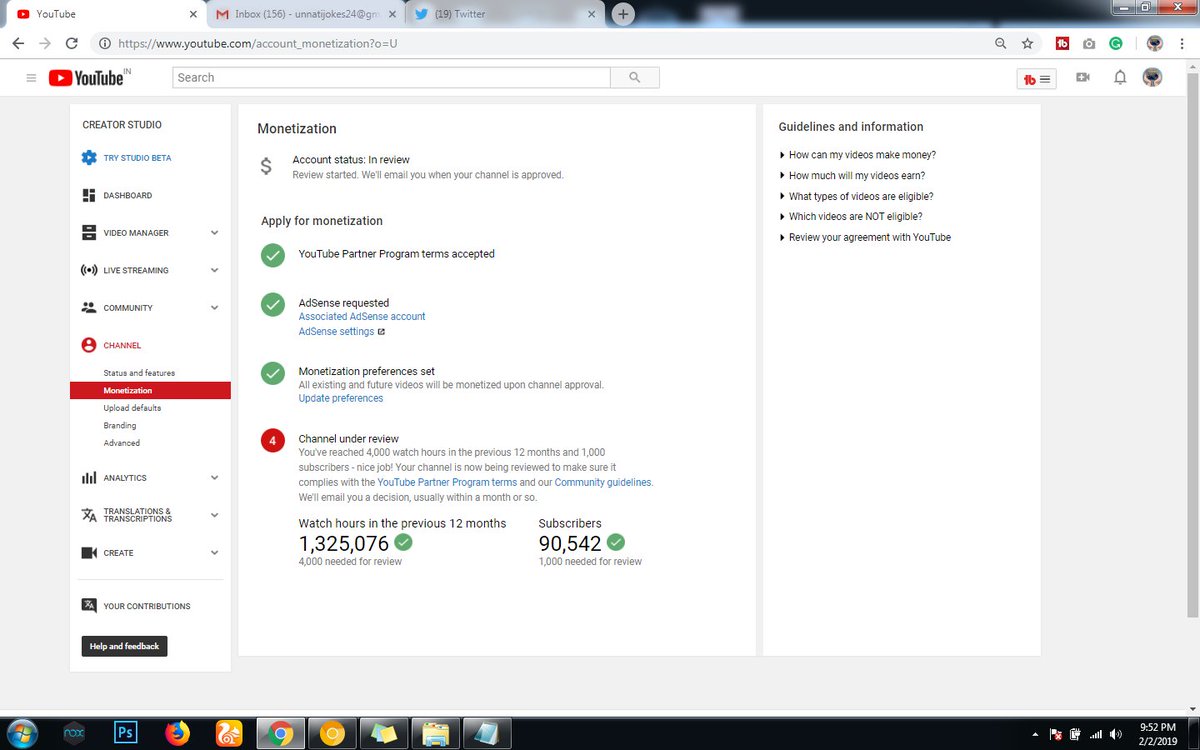Viewport: 1200px width, 750px height.
Task: Open Chrome's three-dot menu
Action: point(1181,44)
